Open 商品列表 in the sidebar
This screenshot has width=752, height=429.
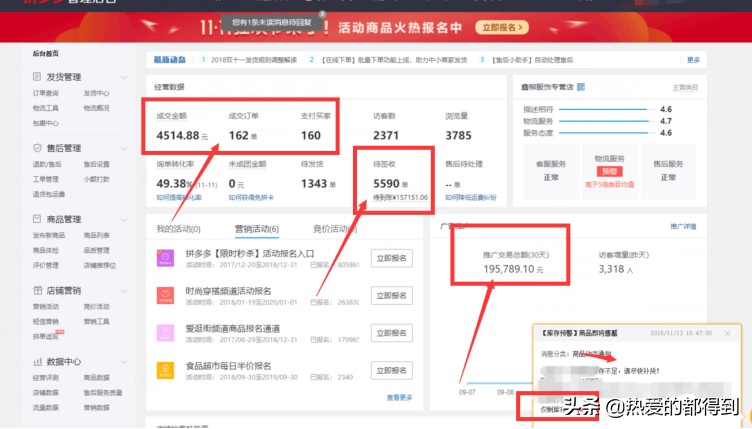coord(96,235)
